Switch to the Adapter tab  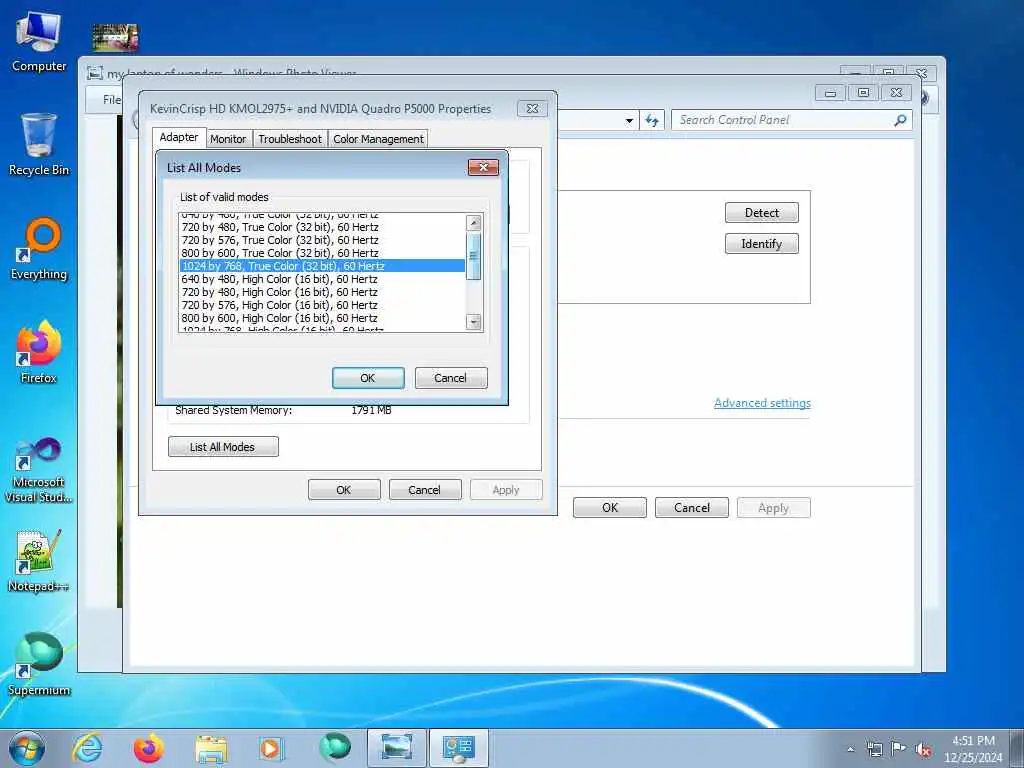click(179, 137)
